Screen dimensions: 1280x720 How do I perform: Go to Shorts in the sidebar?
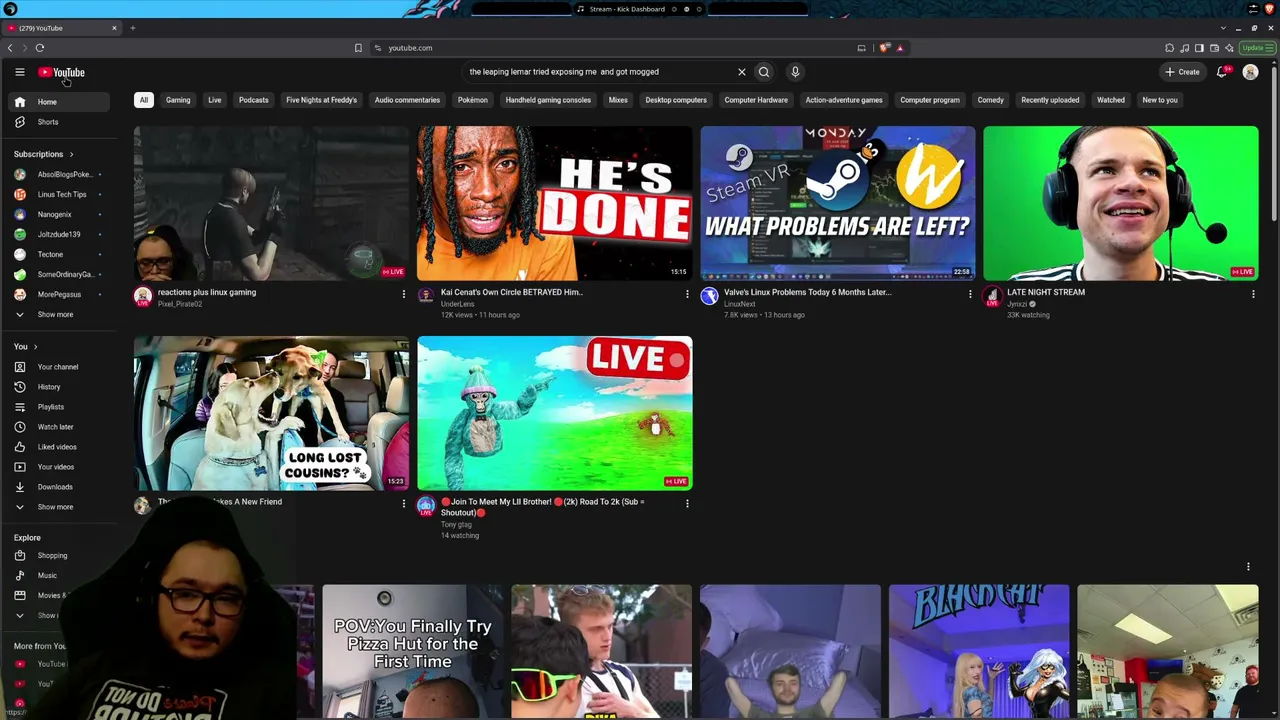pyautogui.click(x=58, y=122)
